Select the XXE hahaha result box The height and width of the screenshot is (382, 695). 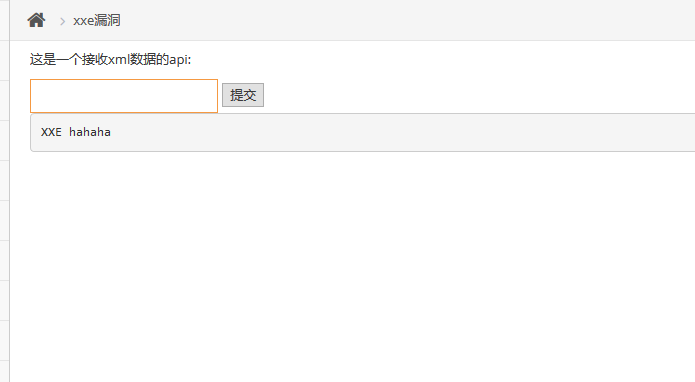click(363, 133)
